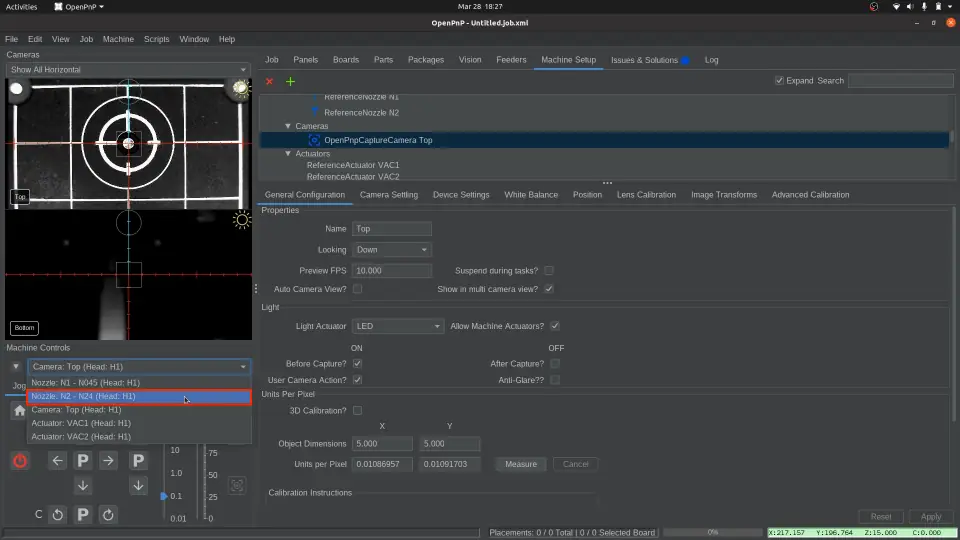Click the red delete X icon

(269, 81)
